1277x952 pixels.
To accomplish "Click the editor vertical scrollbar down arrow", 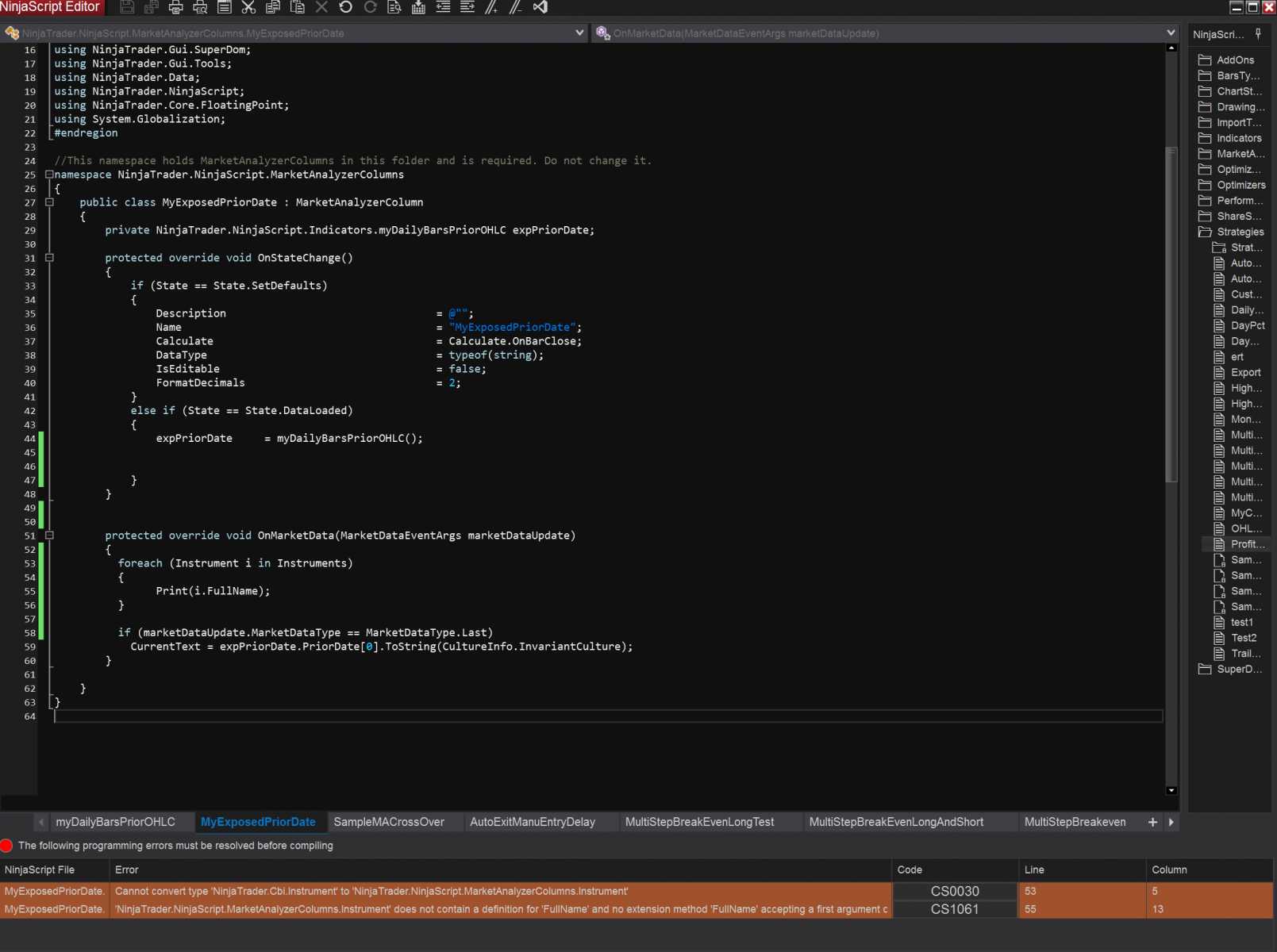I will [1171, 790].
